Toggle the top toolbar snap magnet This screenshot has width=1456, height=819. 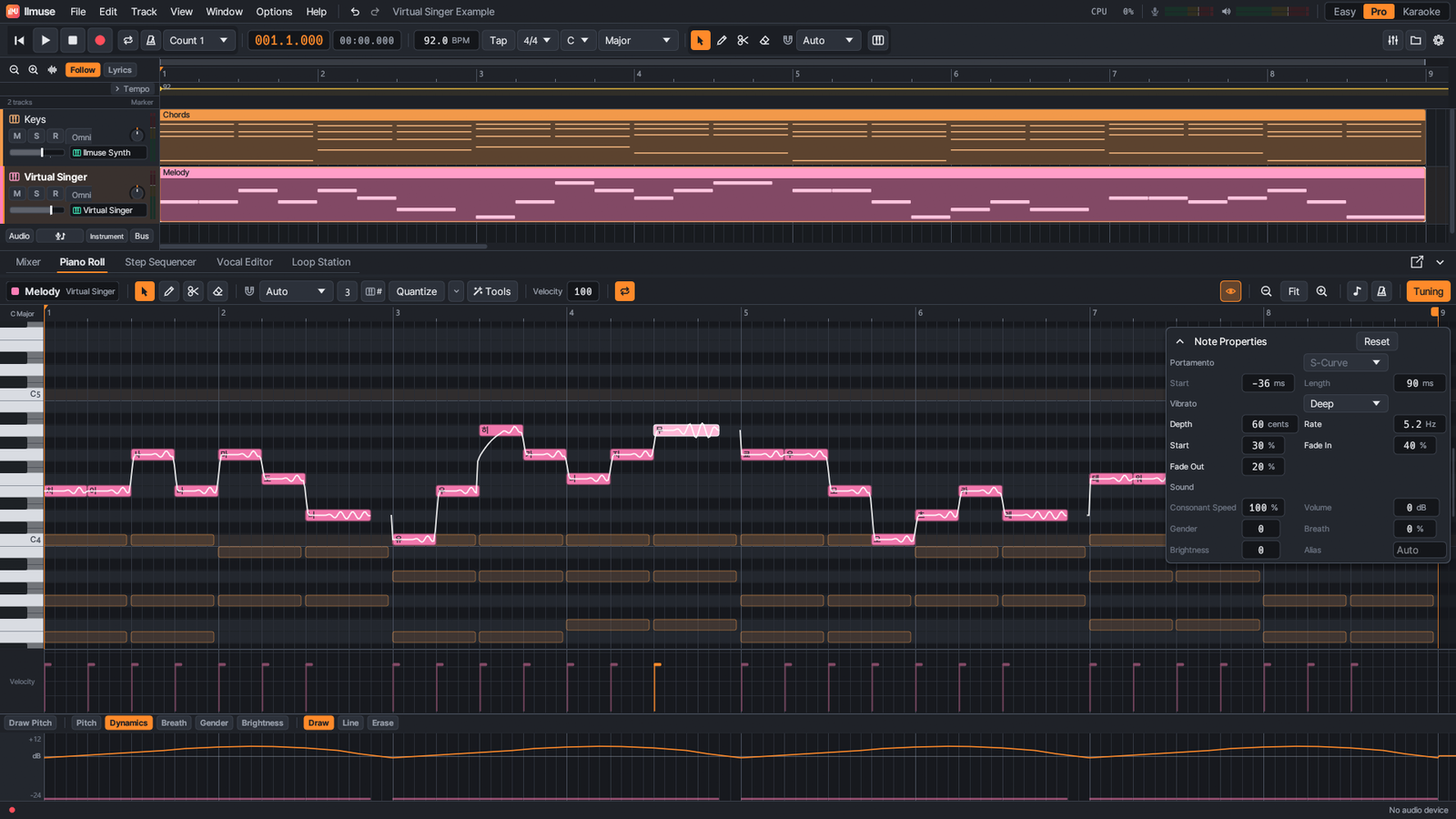[787, 40]
